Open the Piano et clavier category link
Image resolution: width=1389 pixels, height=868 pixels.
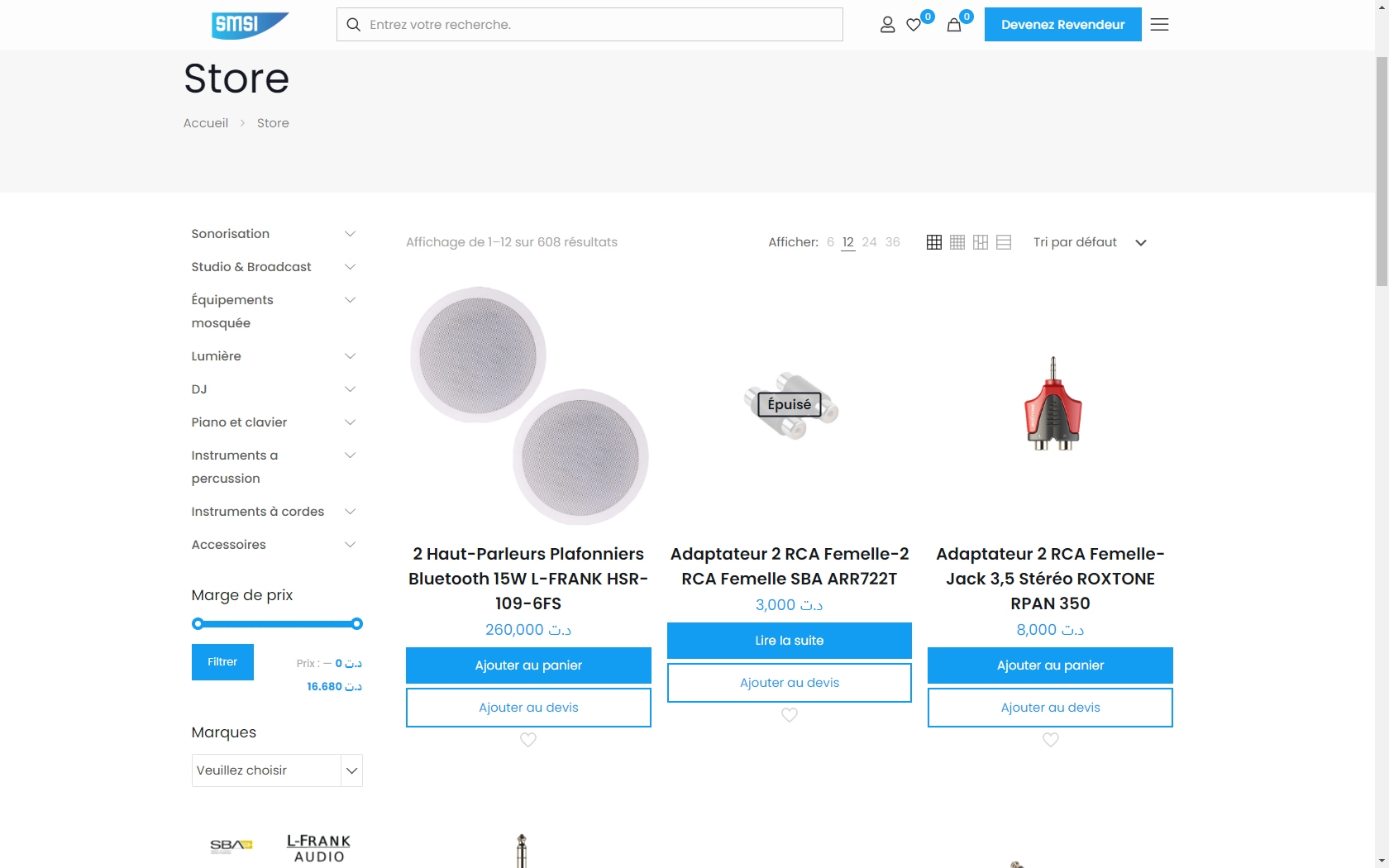[x=239, y=422]
